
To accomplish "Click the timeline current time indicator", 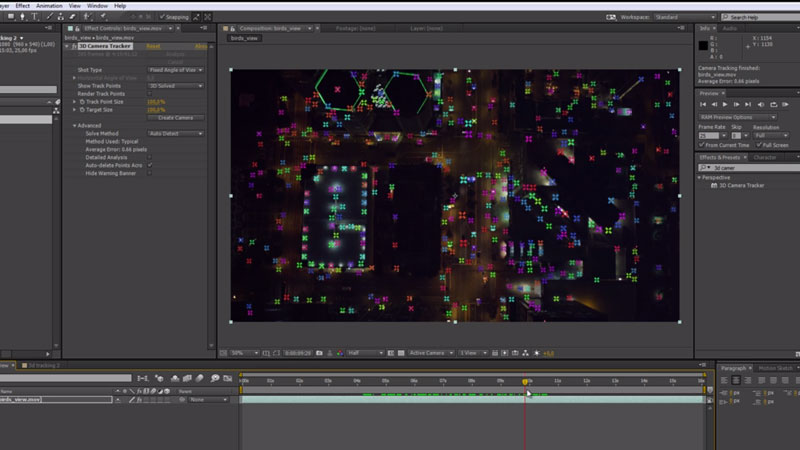I will point(525,381).
